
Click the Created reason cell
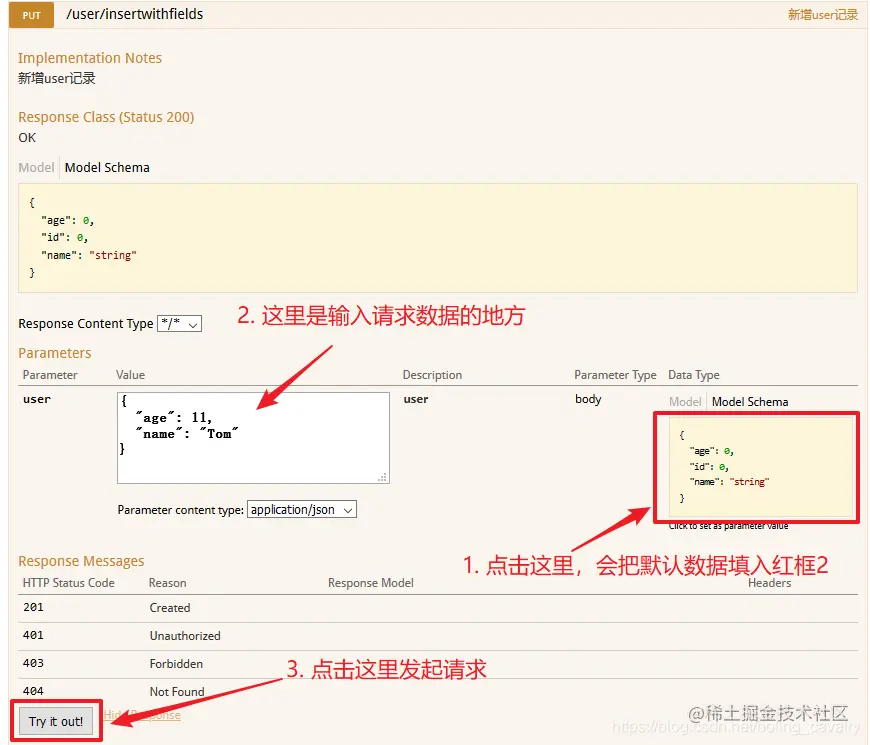coord(170,608)
